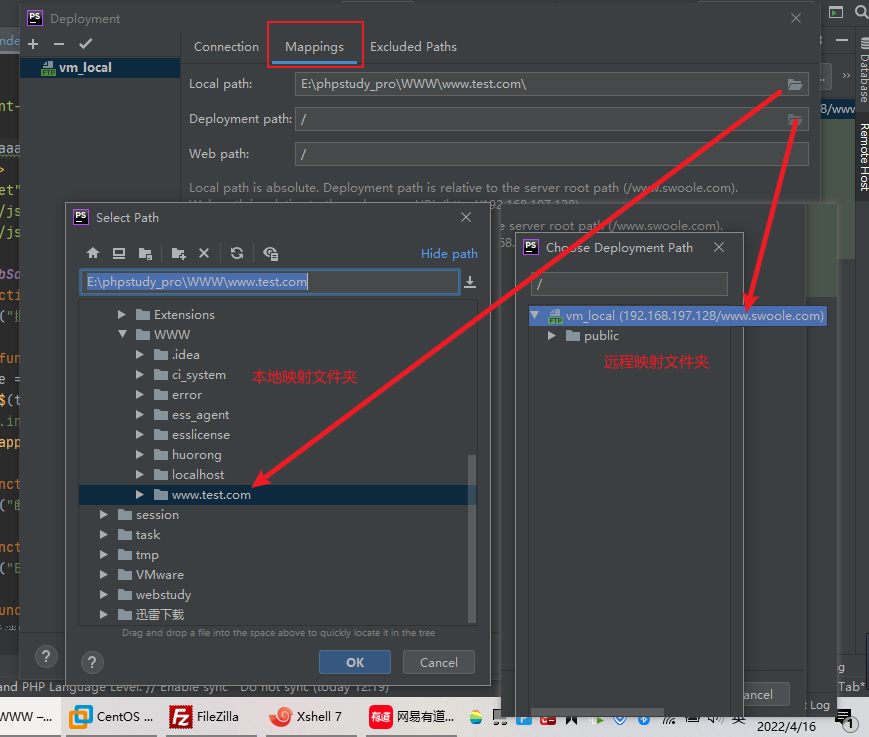The height and width of the screenshot is (737, 869).
Task: Switch to the Connection tab
Action: pos(226,46)
